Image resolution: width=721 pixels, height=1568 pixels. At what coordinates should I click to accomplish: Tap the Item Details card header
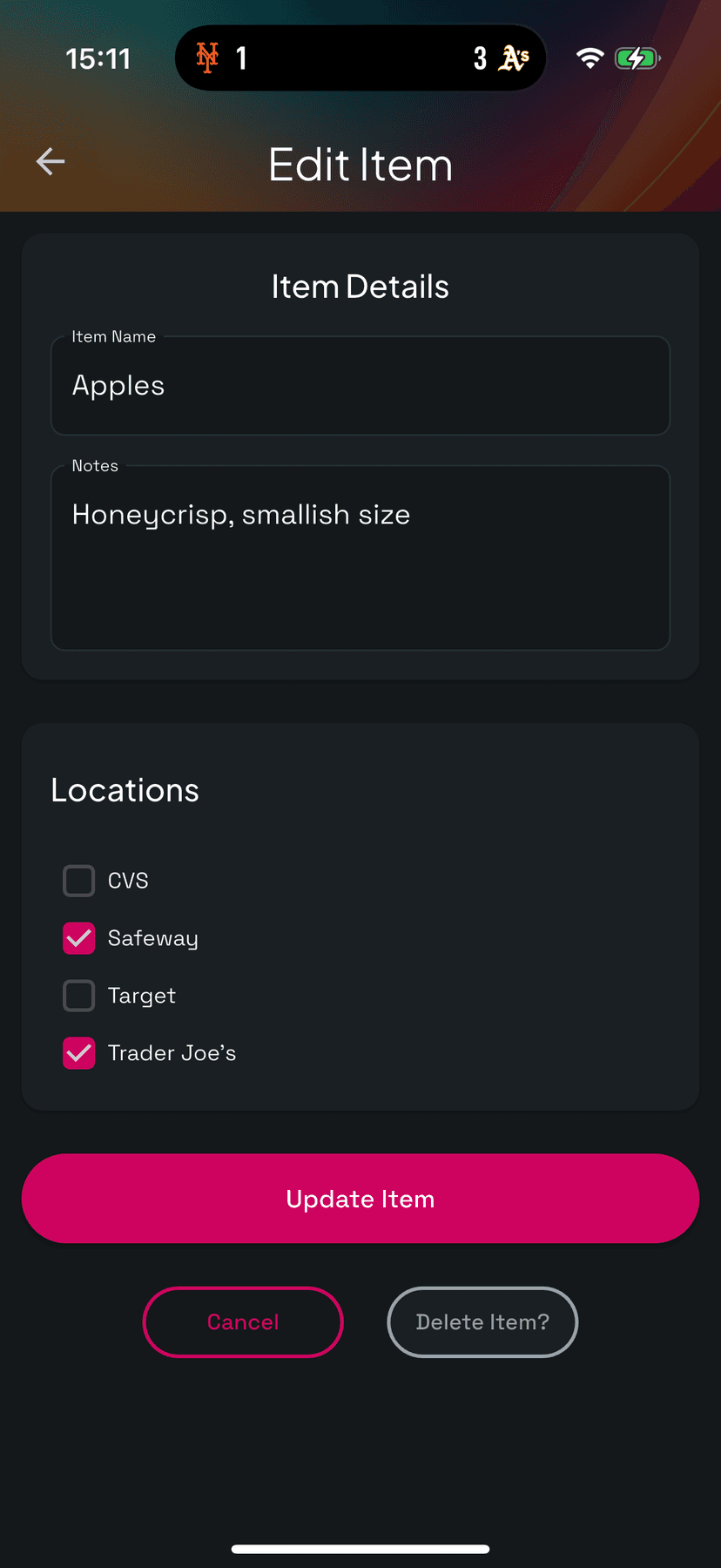360,286
